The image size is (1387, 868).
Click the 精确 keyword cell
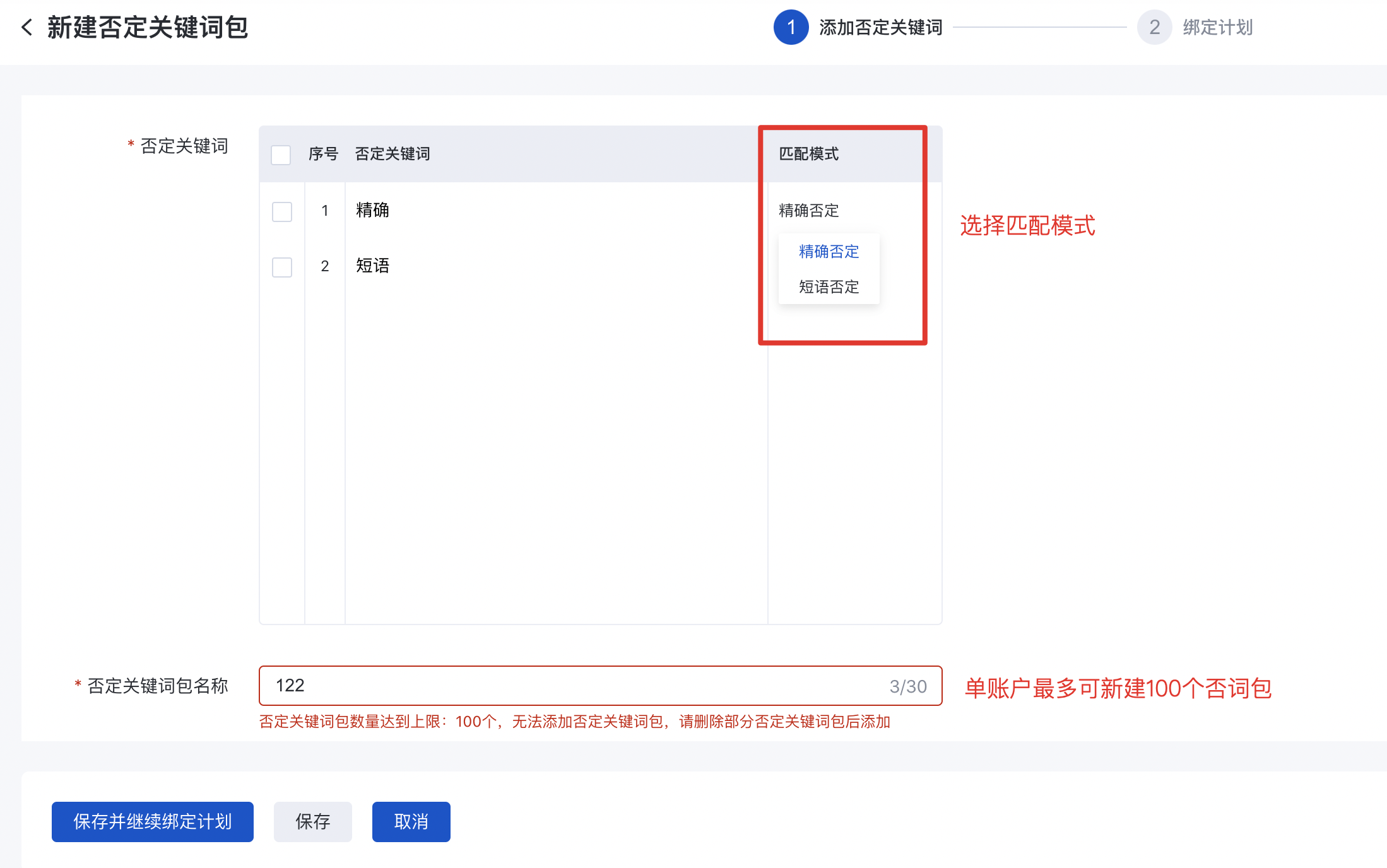(372, 210)
